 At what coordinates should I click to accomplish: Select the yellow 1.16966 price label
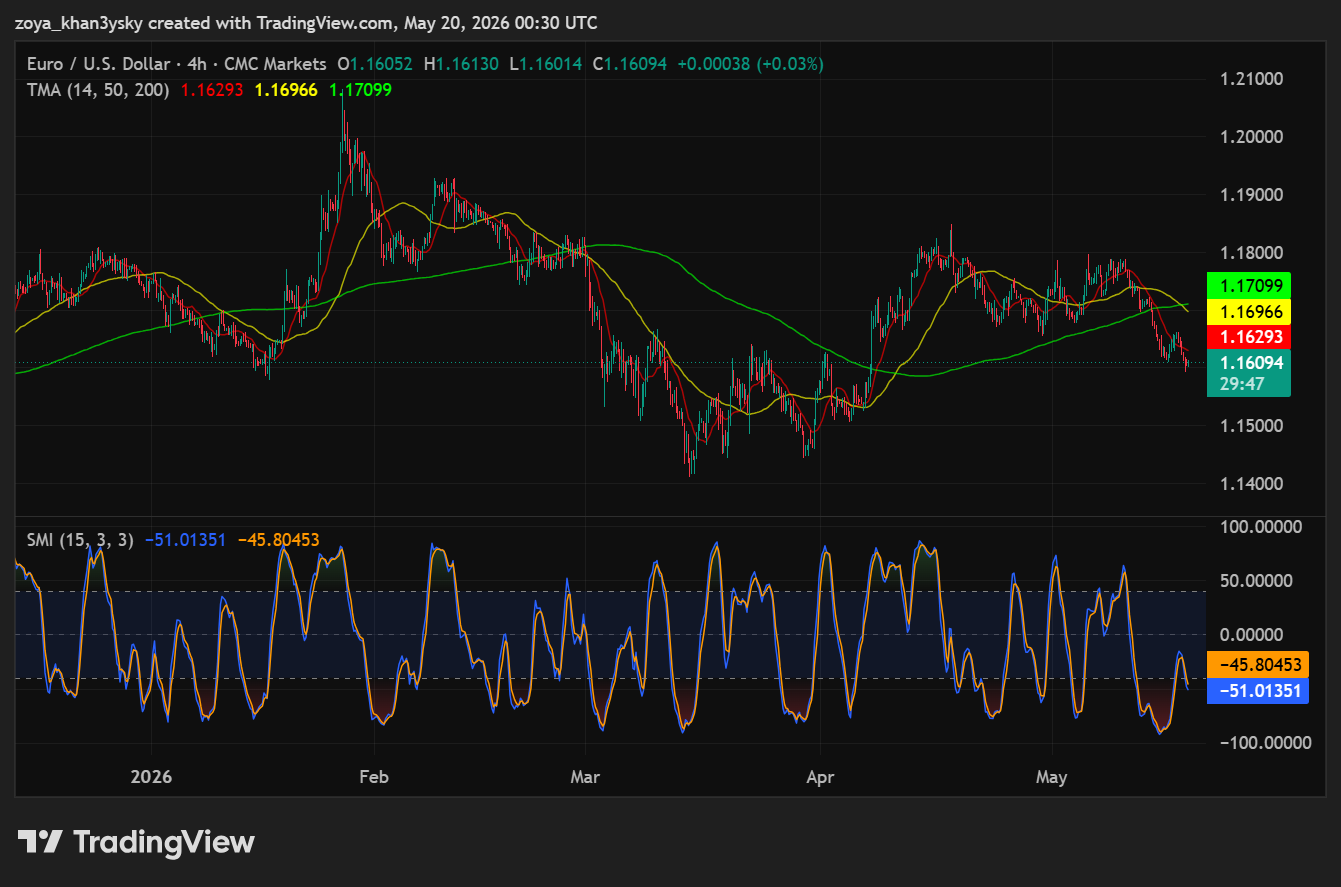tap(1249, 311)
